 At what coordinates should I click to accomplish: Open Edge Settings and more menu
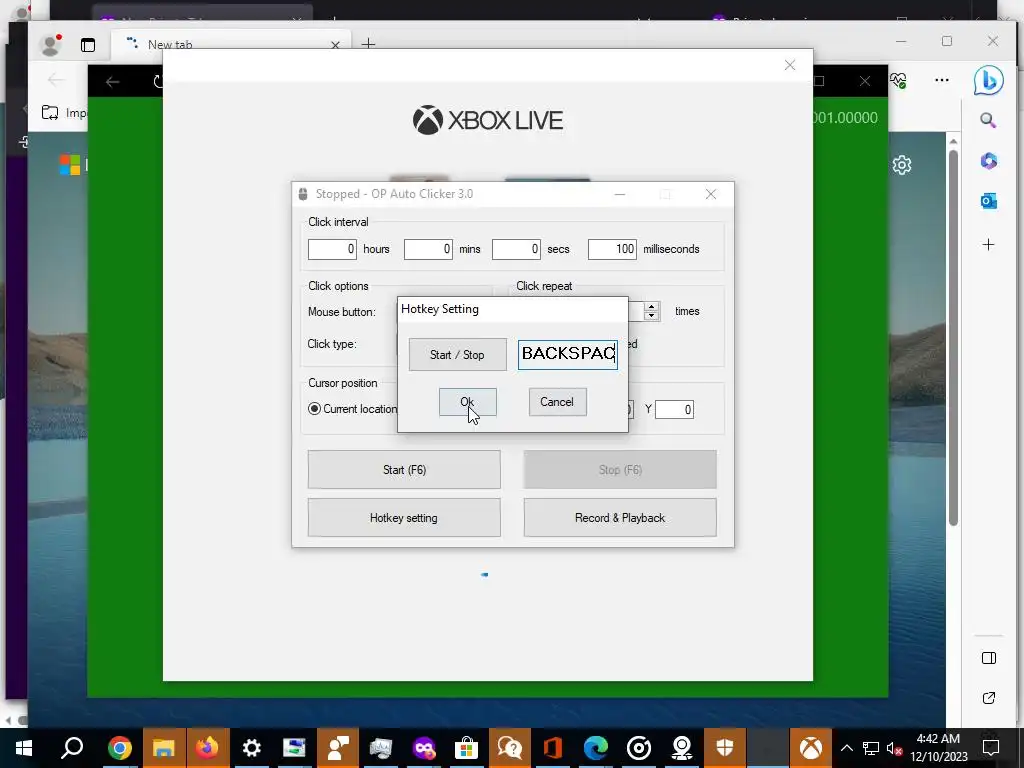pos(942,80)
